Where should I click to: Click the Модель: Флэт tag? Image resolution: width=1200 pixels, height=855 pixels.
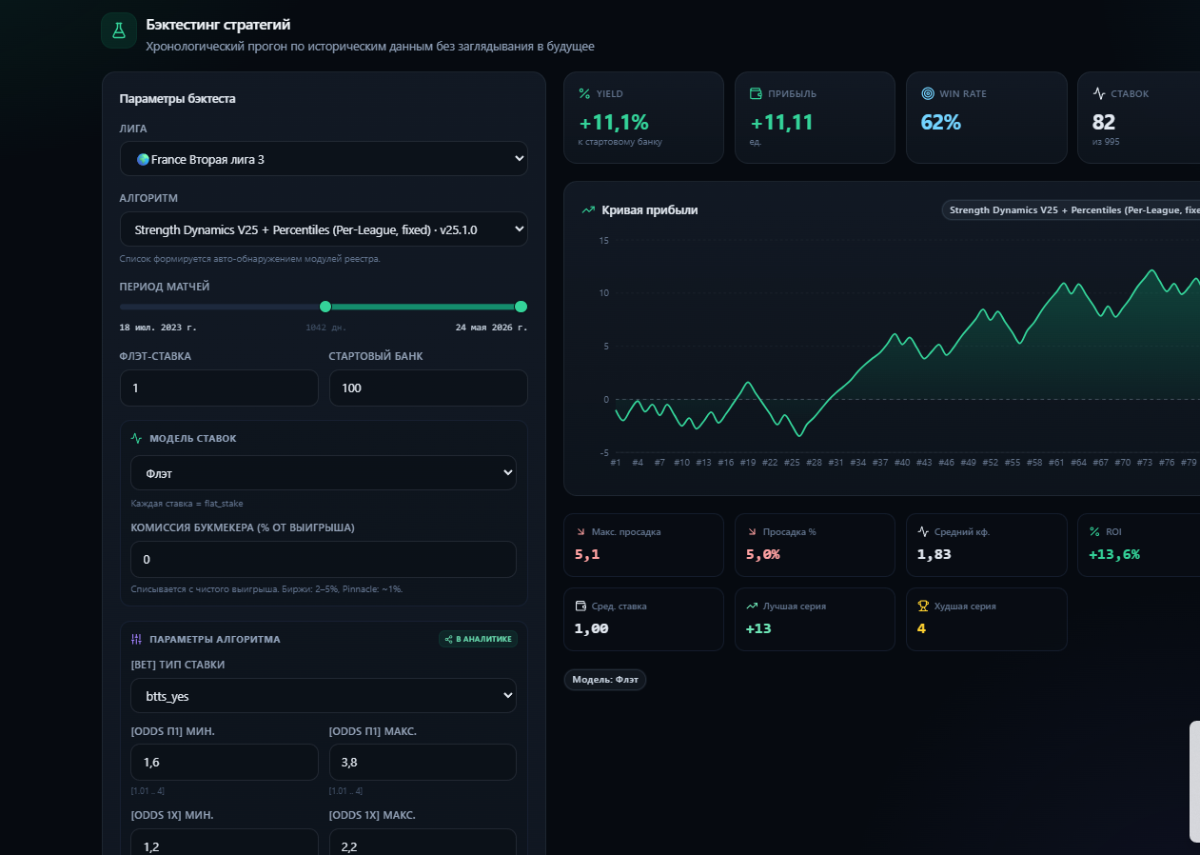tap(605, 680)
